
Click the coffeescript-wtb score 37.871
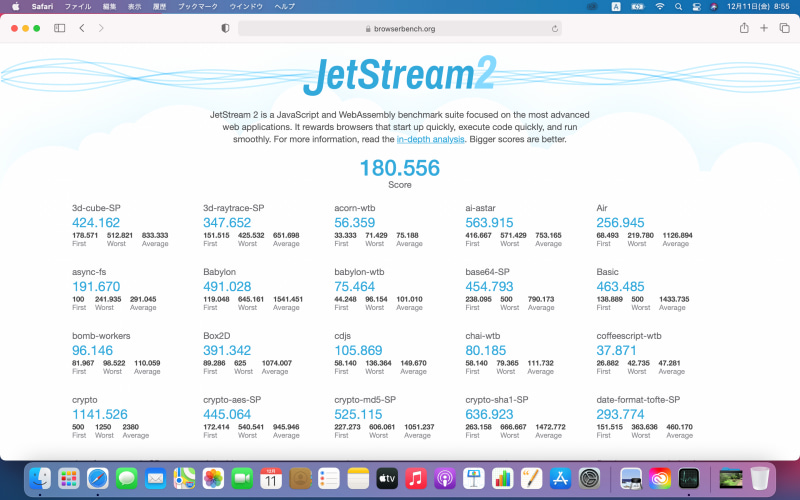point(616,351)
